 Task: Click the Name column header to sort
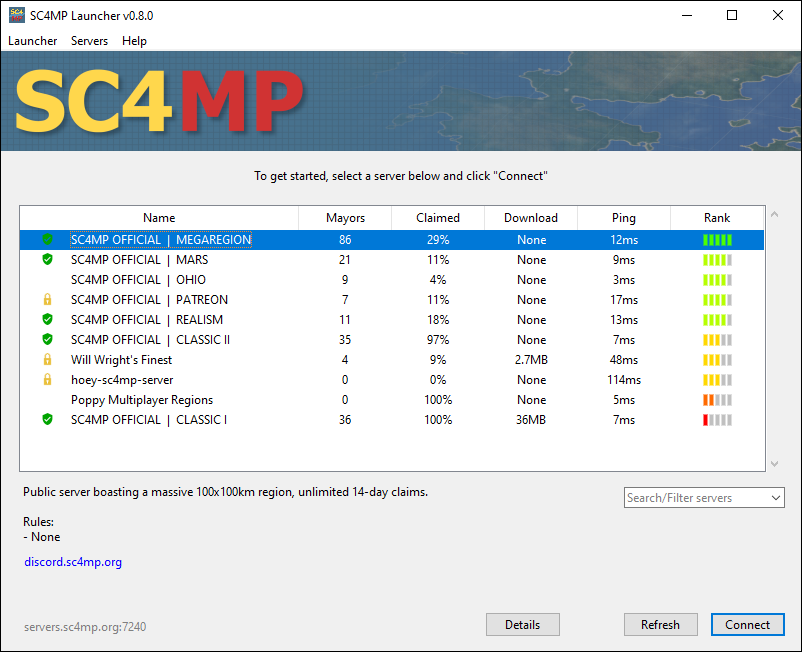[159, 217]
